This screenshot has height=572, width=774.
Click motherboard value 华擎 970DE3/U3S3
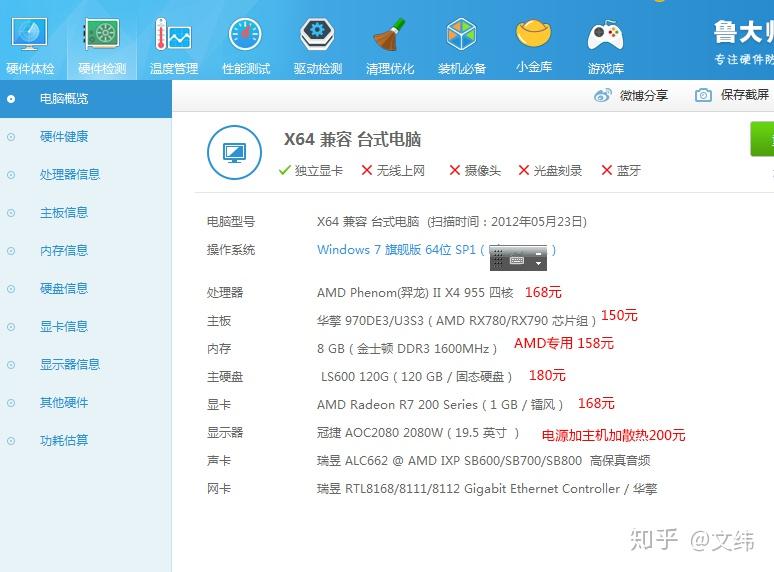(457, 321)
